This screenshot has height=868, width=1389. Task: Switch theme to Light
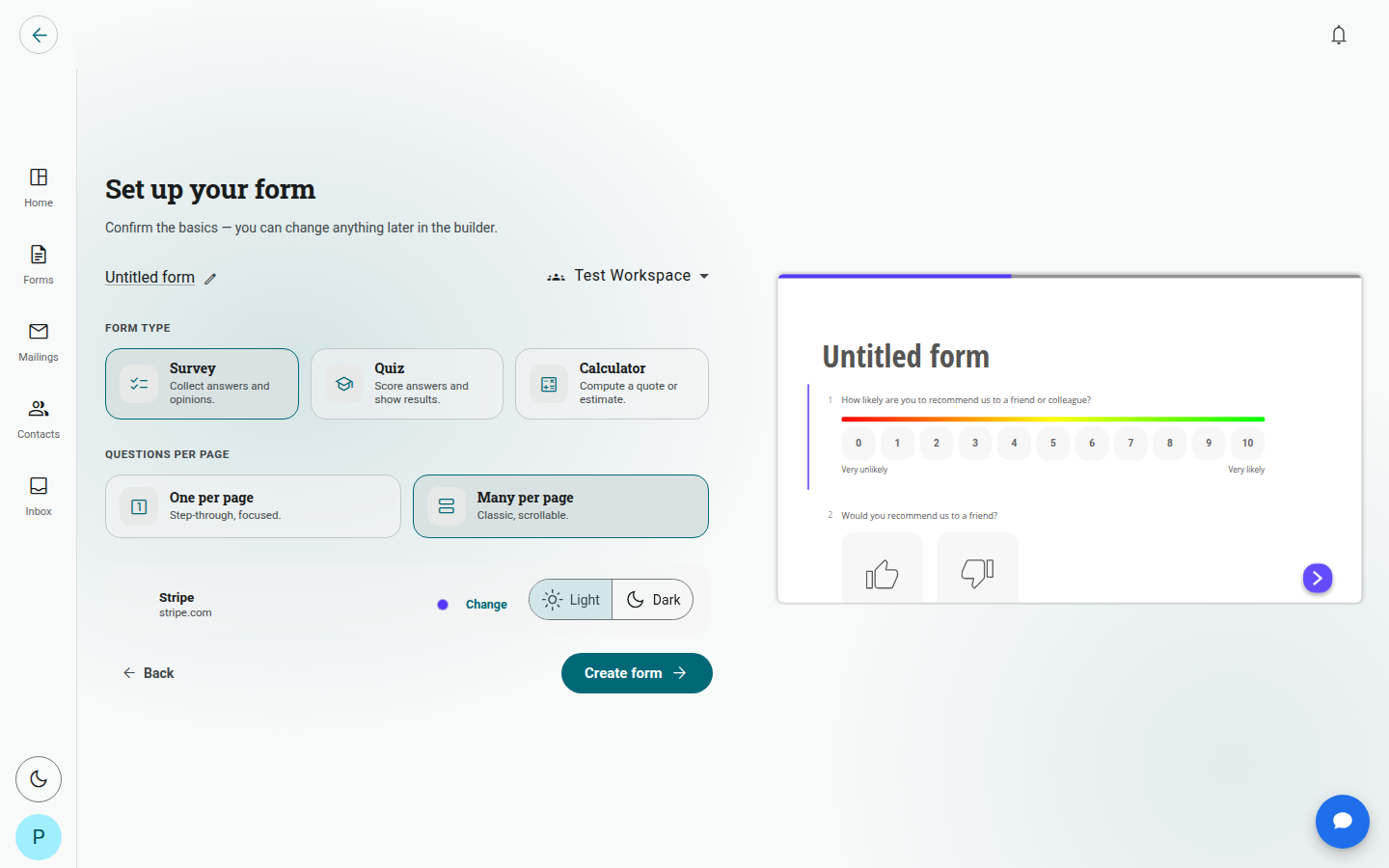(571, 600)
